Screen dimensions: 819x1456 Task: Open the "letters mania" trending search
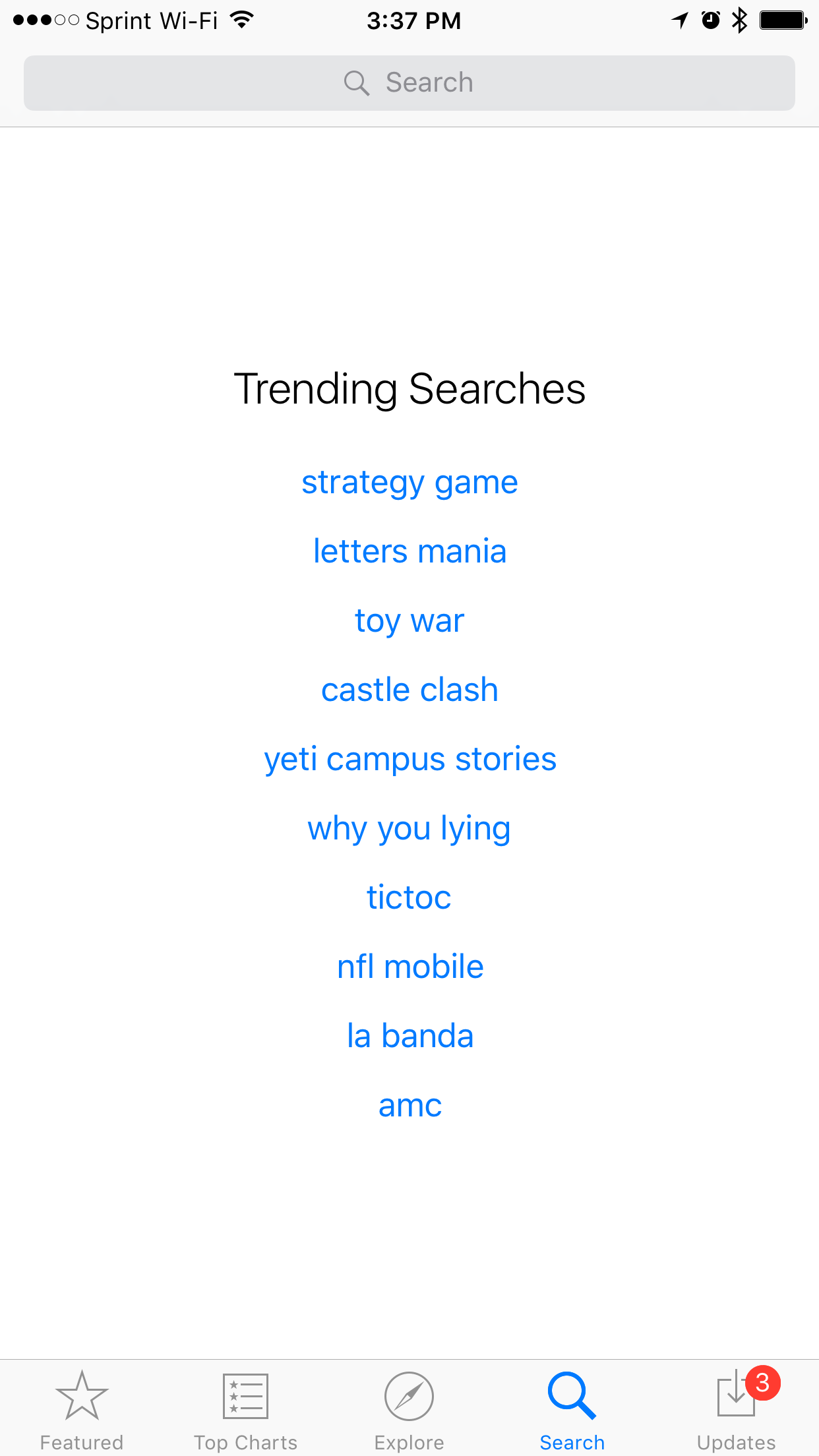click(x=409, y=551)
